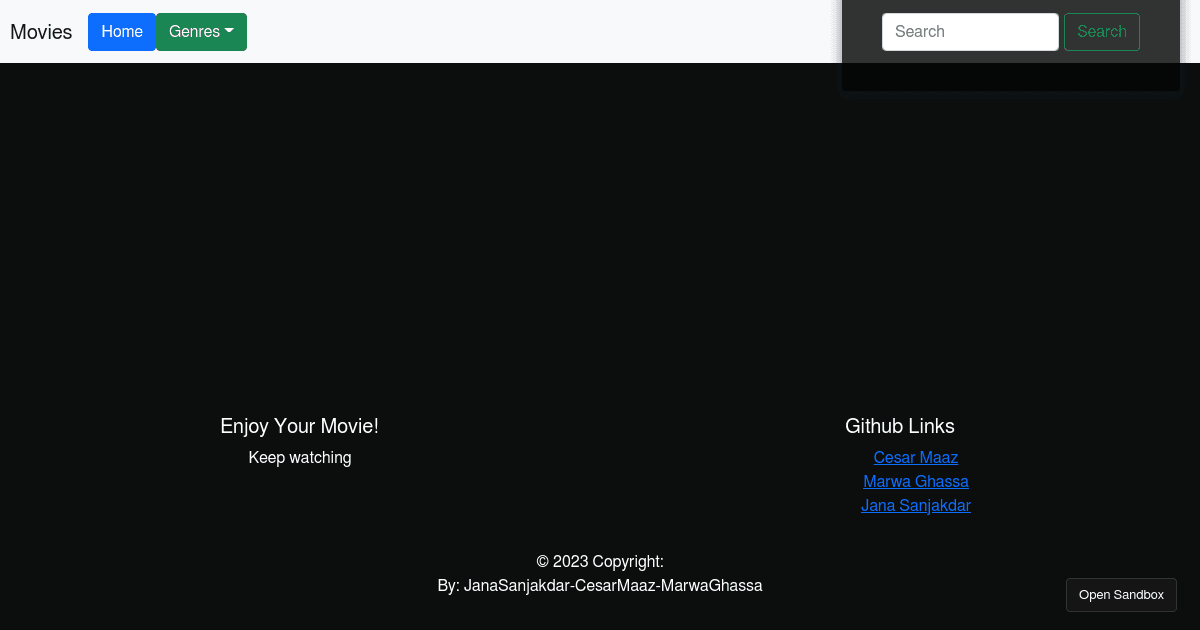Return Home using the blue navbar button
This screenshot has width=1200, height=630.
click(121, 31)
